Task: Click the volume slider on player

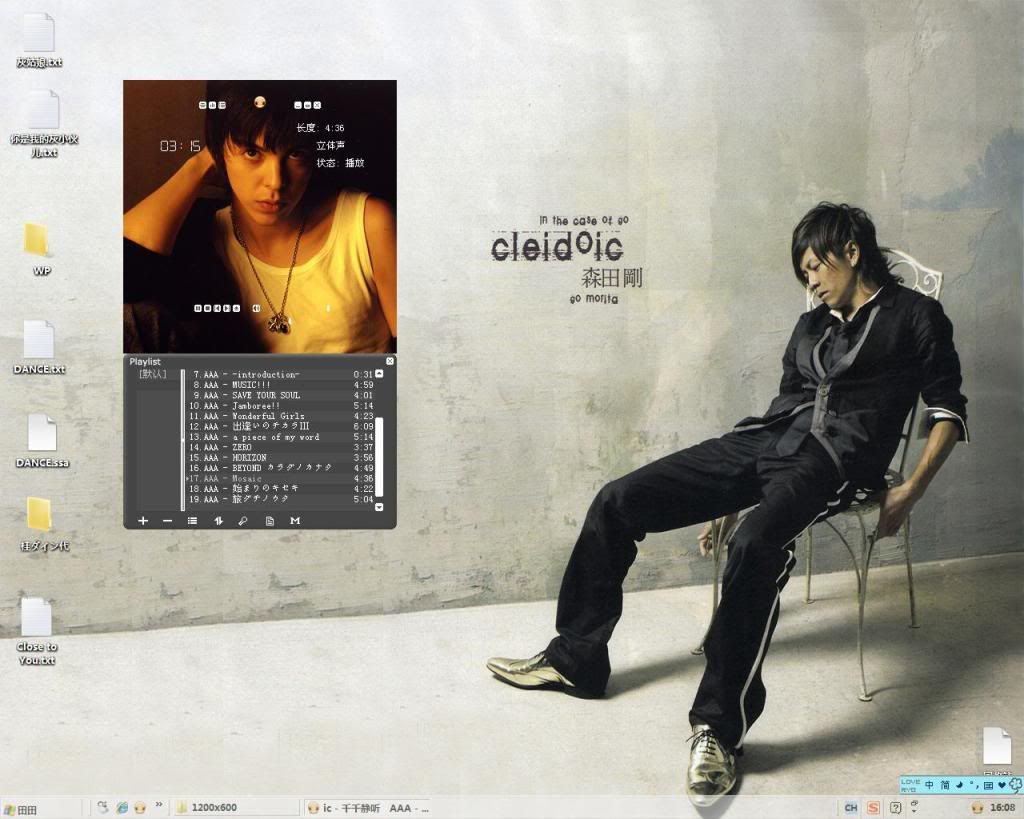Action: tap(327, 308)
